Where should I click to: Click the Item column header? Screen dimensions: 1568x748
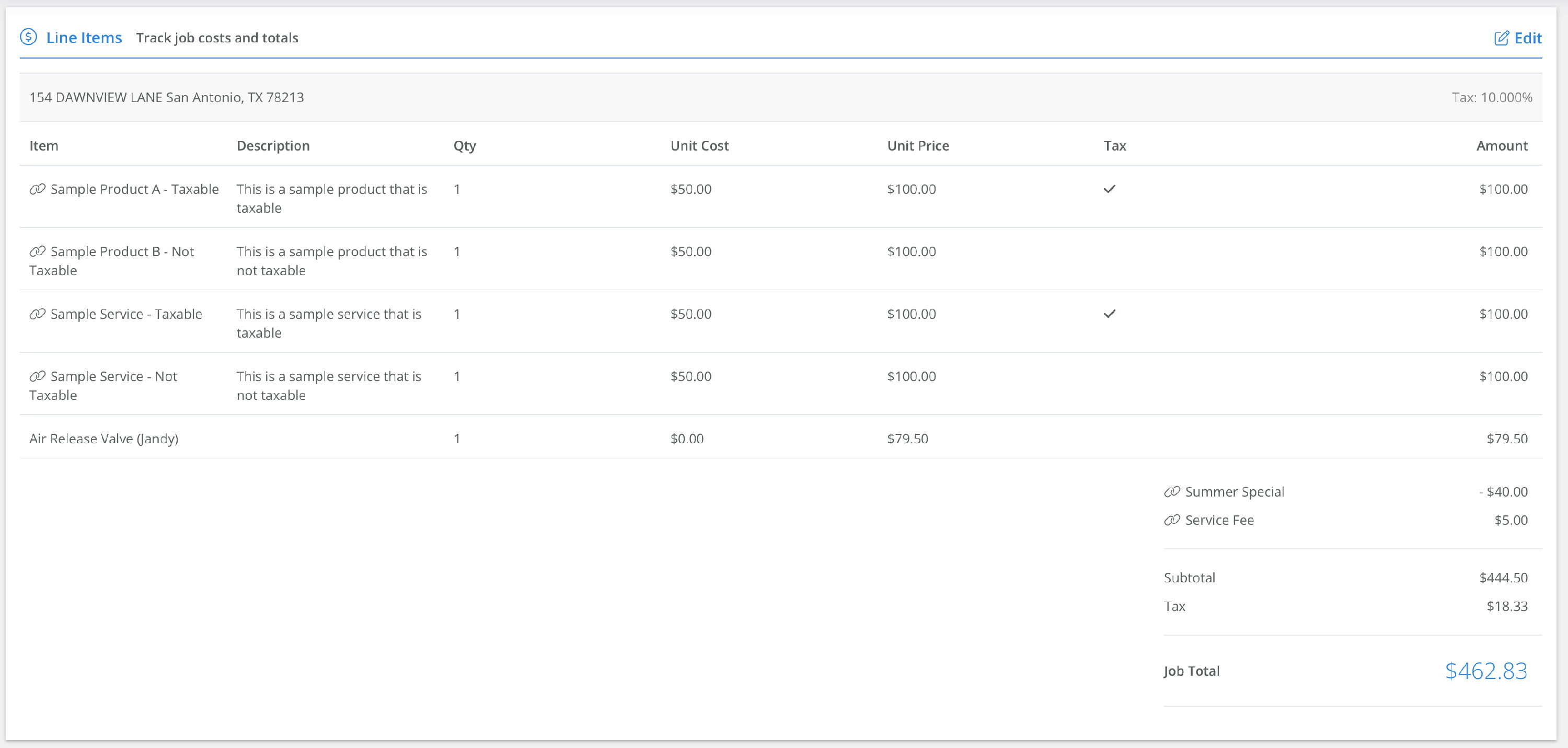coord(44,146)
